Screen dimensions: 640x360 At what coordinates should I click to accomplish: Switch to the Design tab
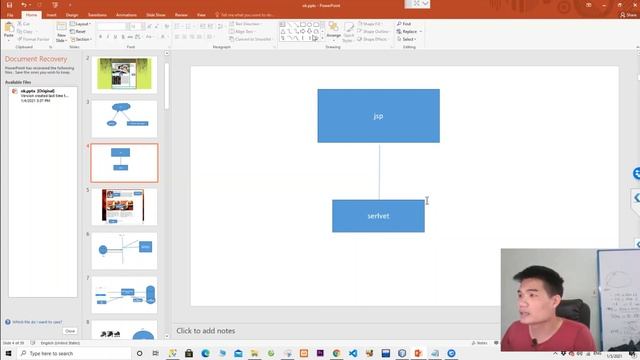tap(72, 15)
